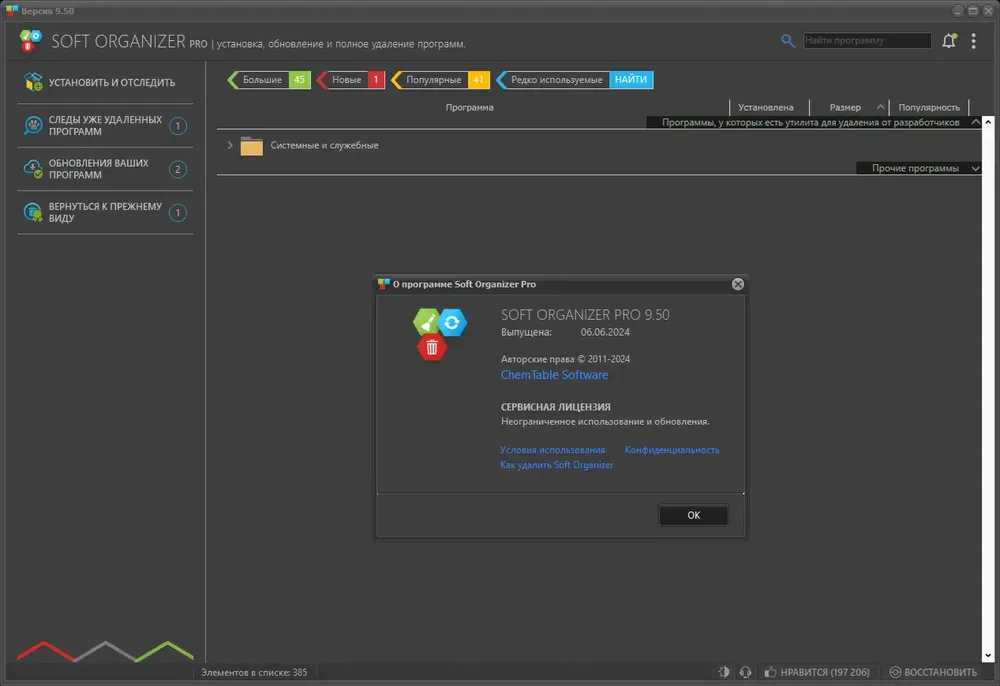
Task: Click the thumbs-up Нравится icon
Action: click(x=770, y=672)
